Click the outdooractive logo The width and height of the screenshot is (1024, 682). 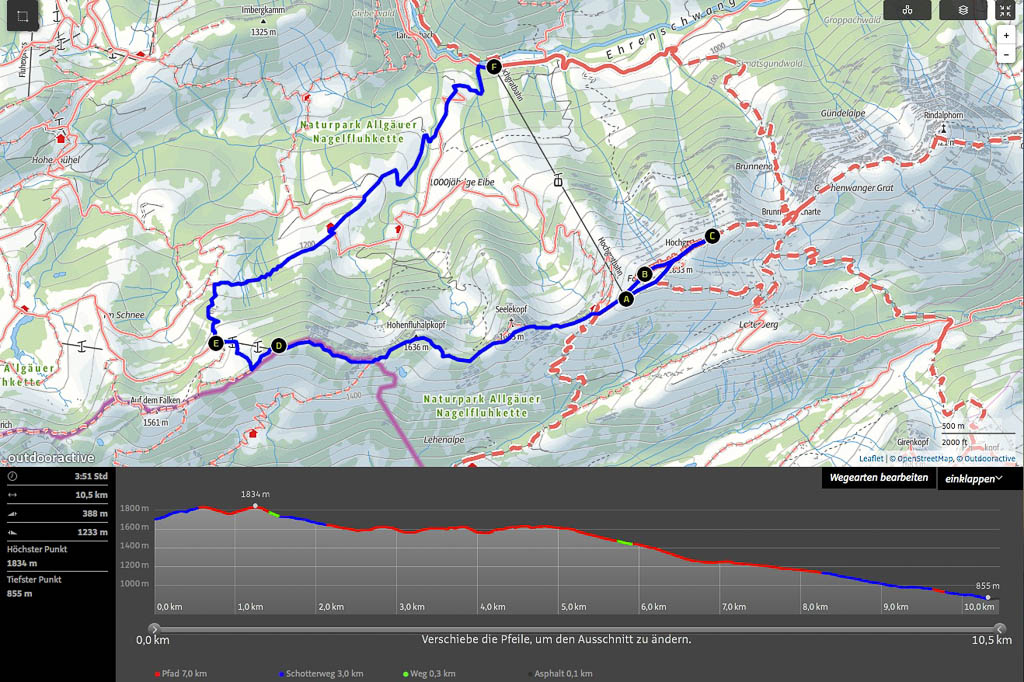click(x=50, y=458)
